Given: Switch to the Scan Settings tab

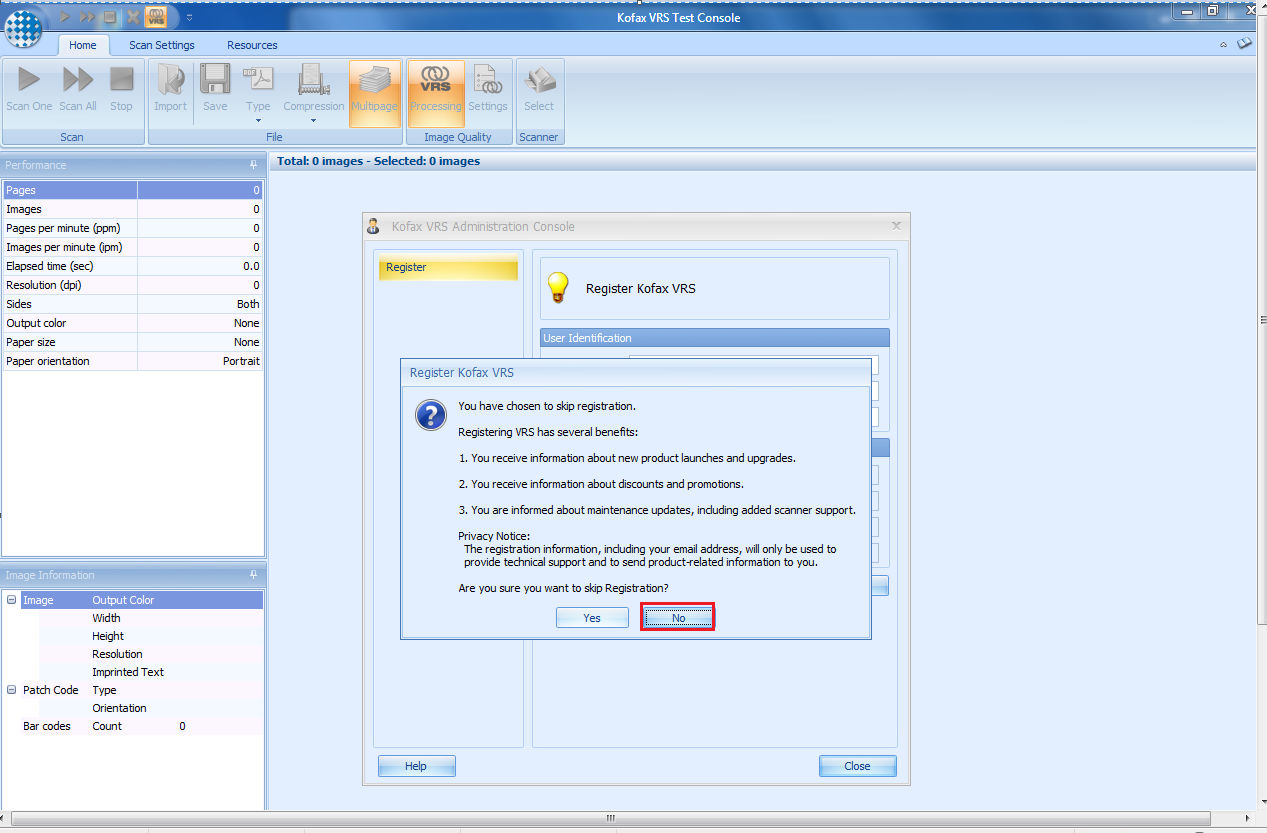Looking at the screenshot, I should (161, 45).
